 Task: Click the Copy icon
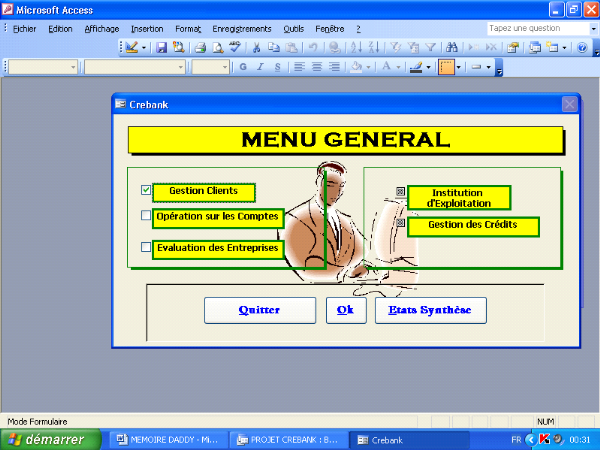pyautogui.click(x=274, y=47)
